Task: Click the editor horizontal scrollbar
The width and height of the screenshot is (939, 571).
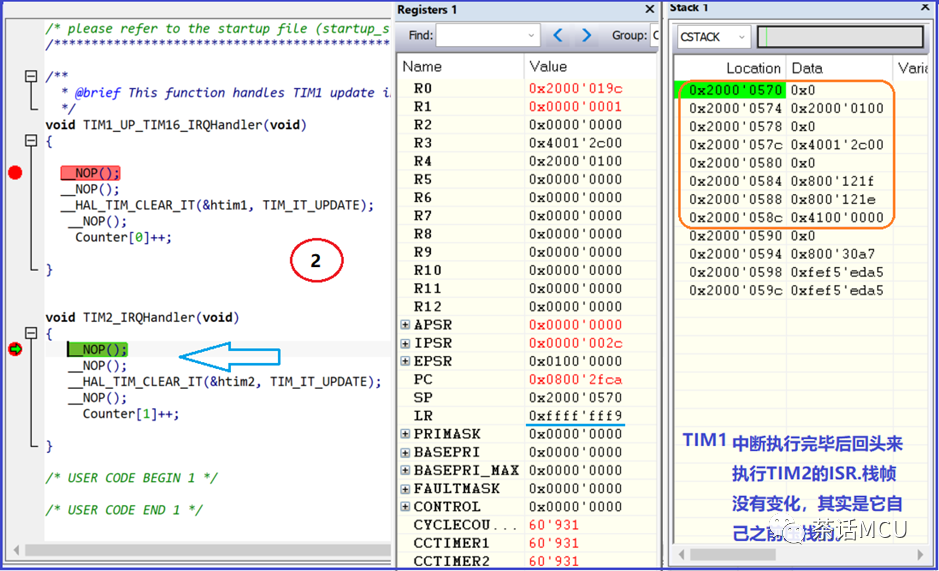Action: click(207, 550)
